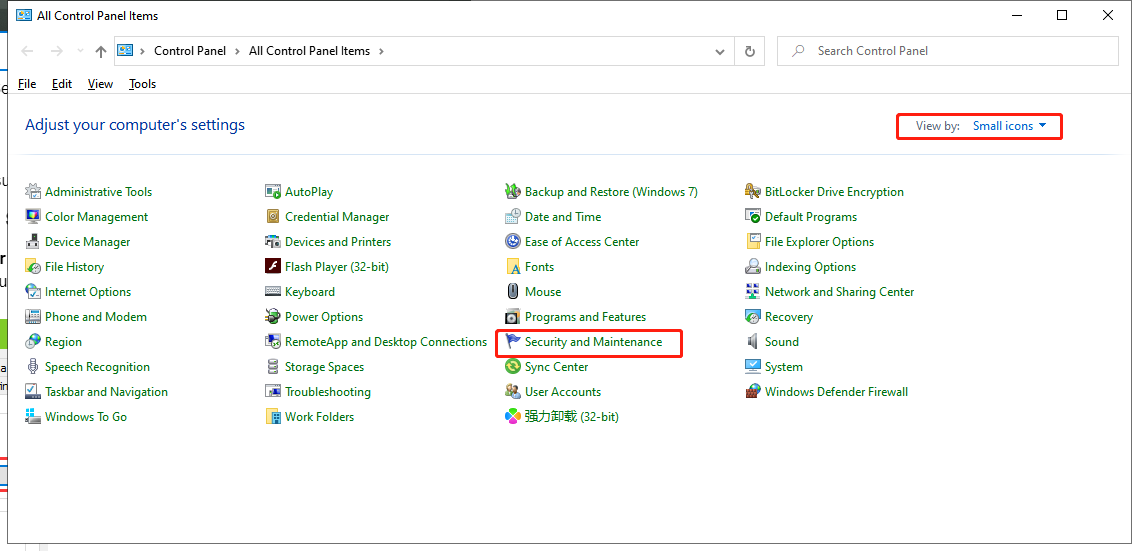Open the View menu
This screenshot has width=1139, height=551.
point(100,83)
